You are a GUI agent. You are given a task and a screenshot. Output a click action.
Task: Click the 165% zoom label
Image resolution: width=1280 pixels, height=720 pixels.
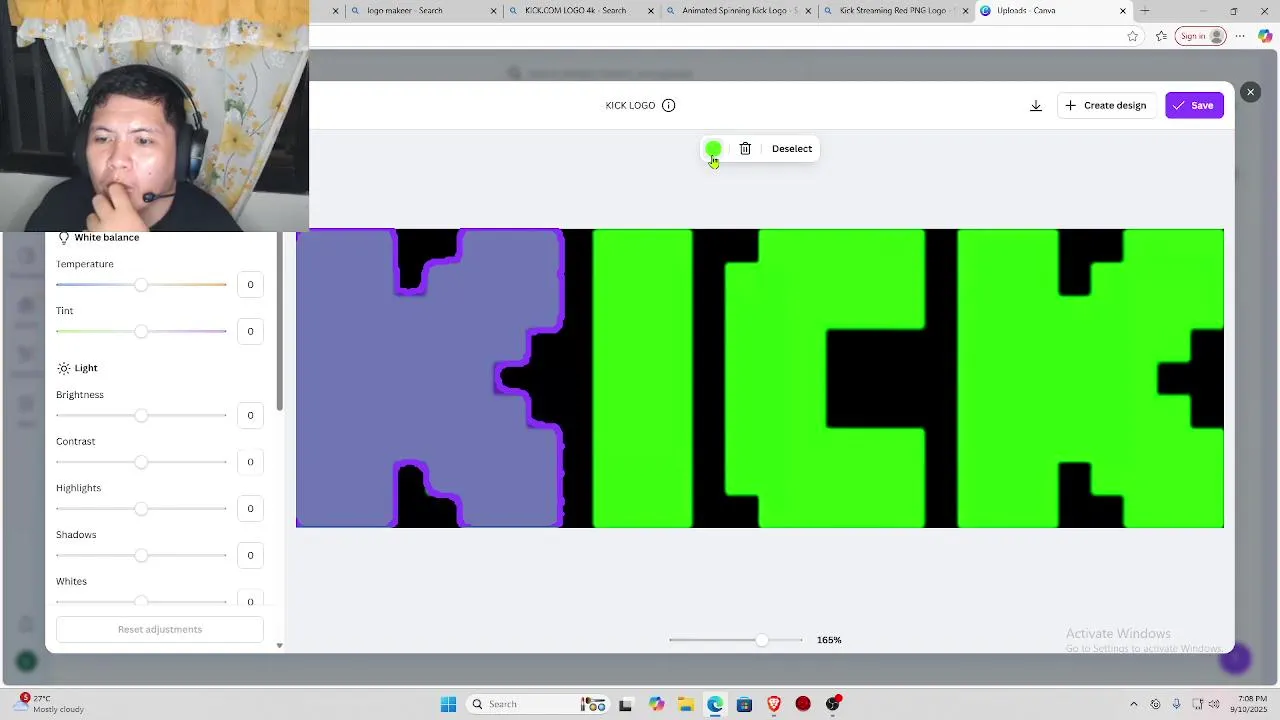[829, 640]
